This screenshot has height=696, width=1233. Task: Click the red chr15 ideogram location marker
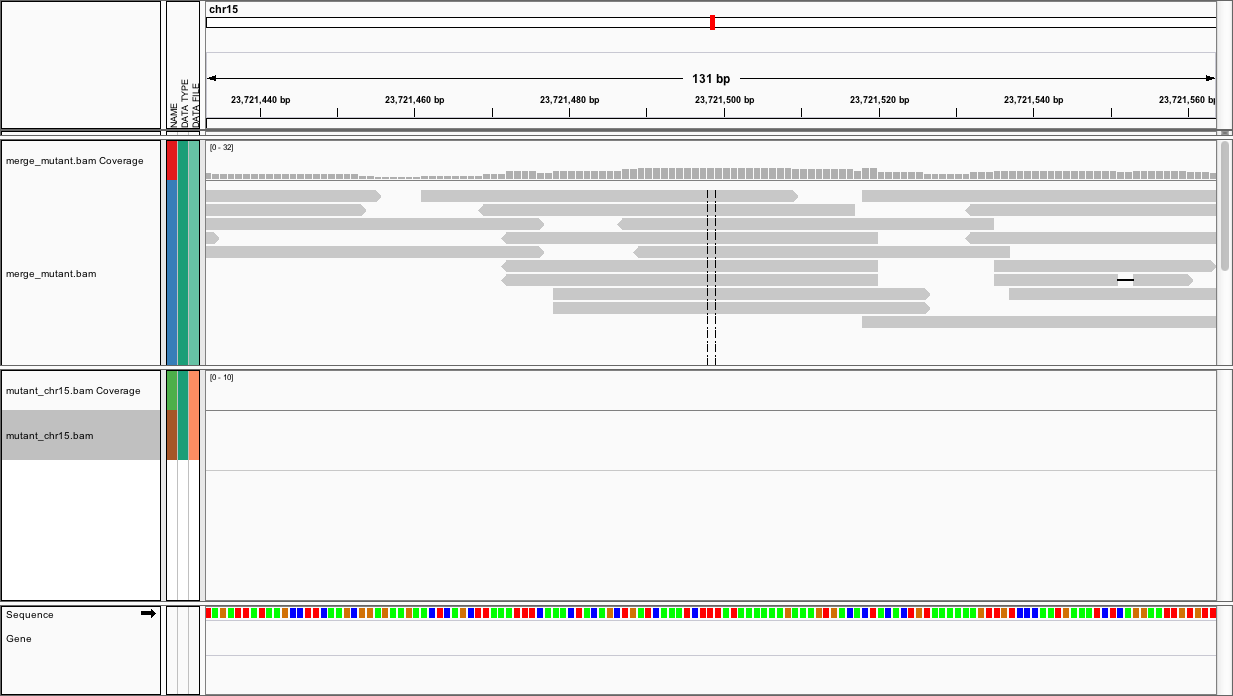click(x=712, y=22)
